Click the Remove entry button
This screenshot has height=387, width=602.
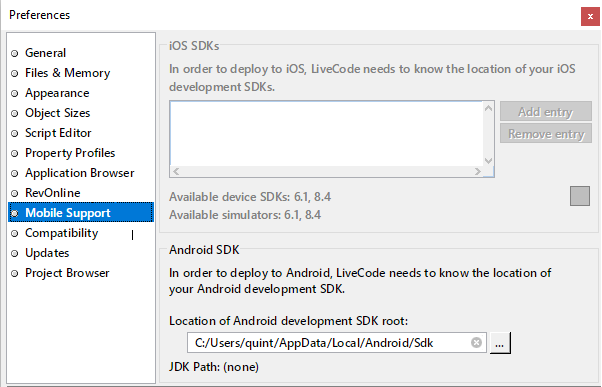[546, 134]
